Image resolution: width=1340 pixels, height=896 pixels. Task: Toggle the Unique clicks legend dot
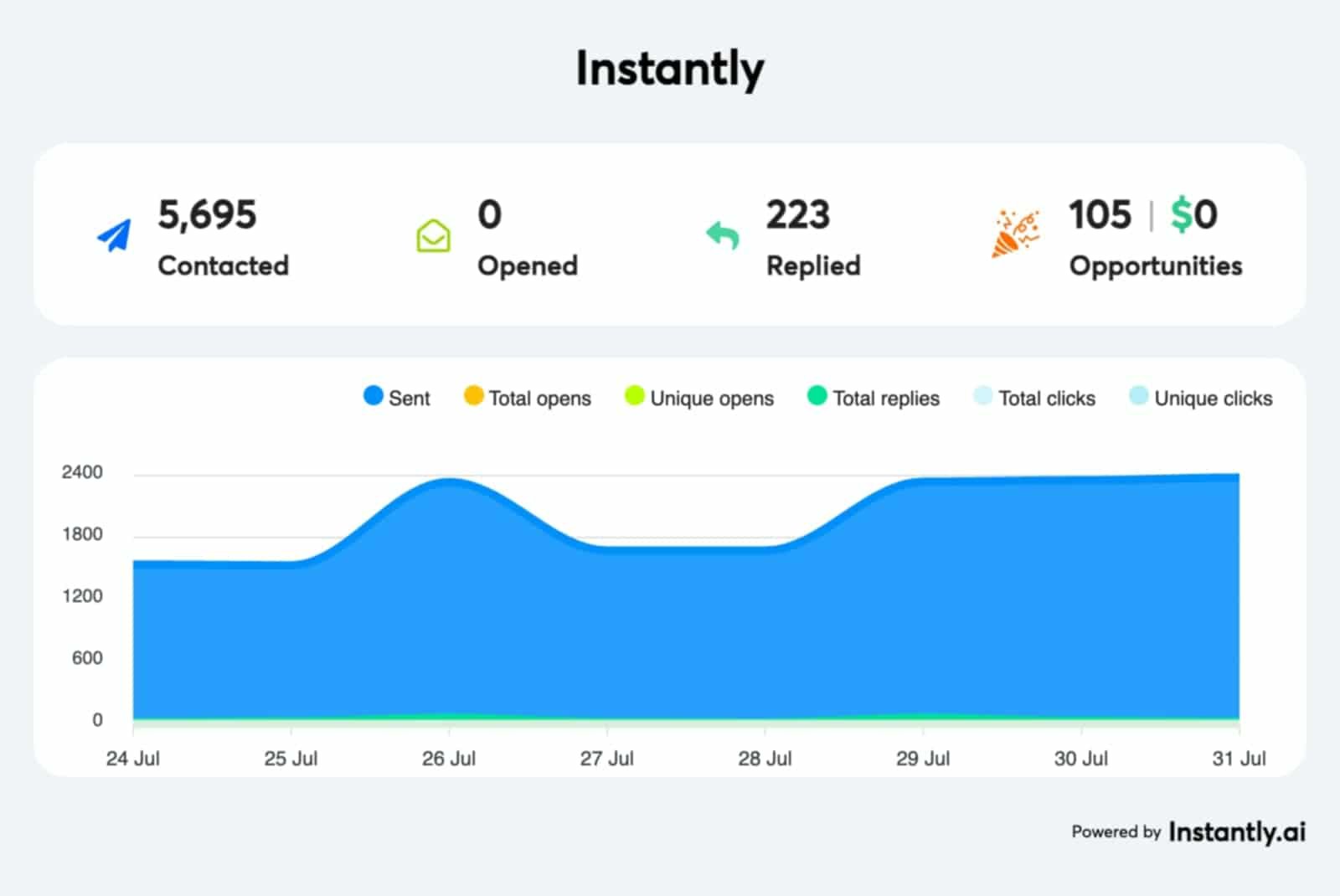1138,396
